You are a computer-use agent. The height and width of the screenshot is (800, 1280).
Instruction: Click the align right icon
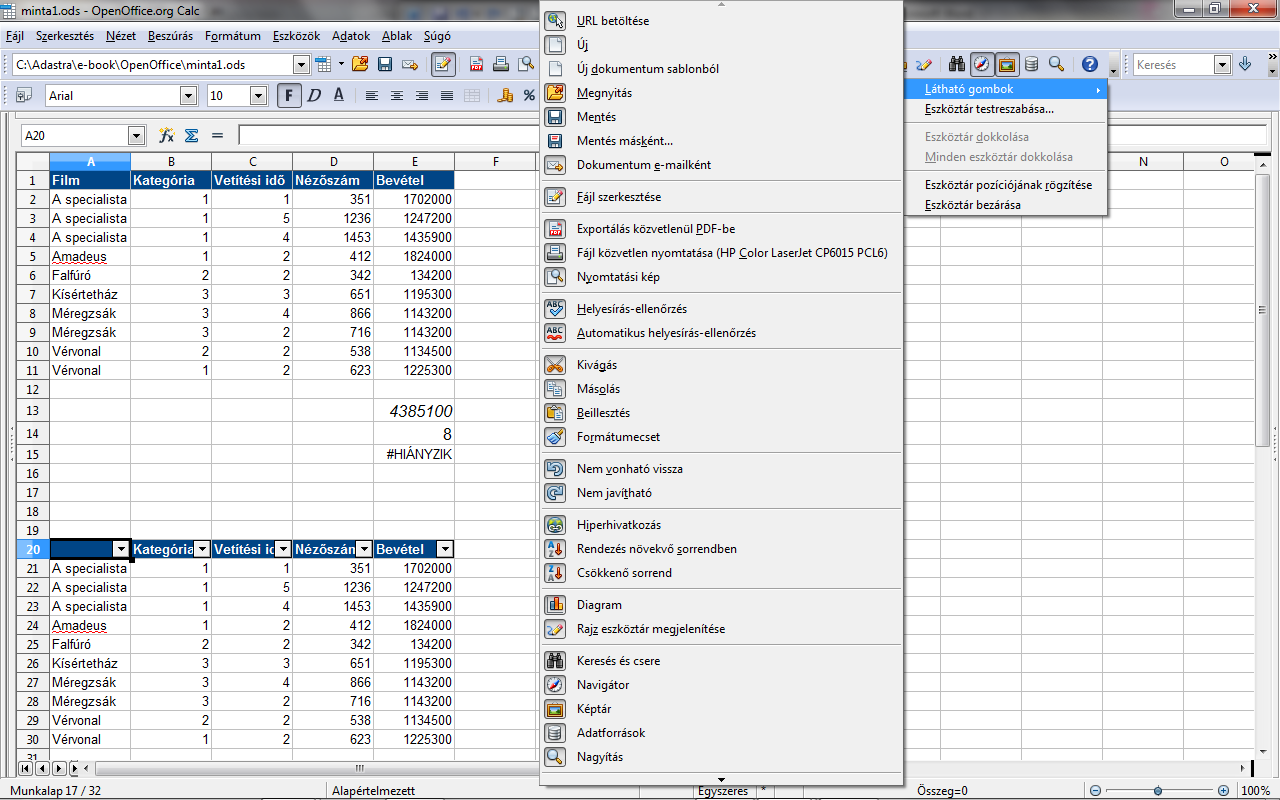tap(422, 95)
